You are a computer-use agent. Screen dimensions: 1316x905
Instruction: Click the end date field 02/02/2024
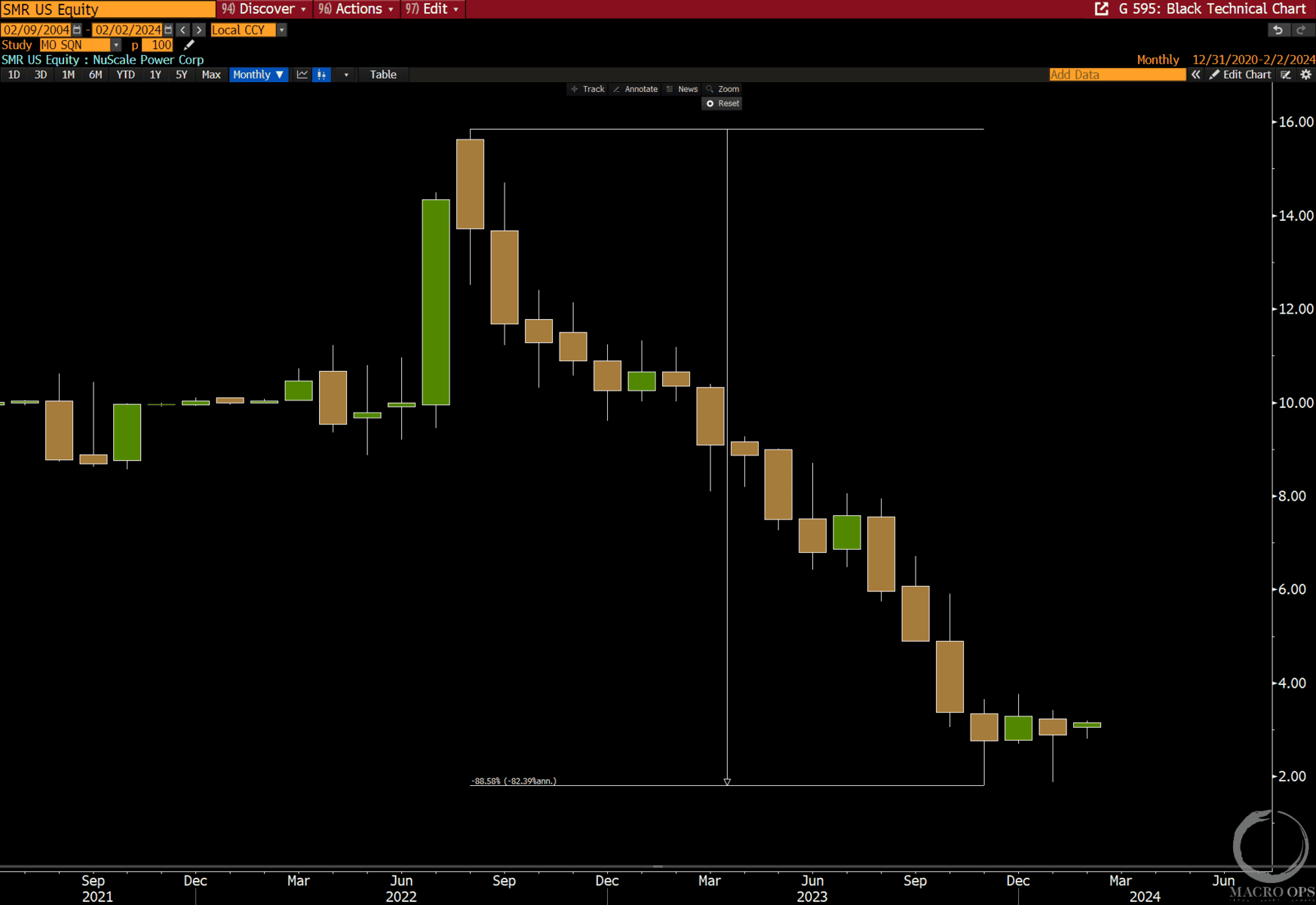127,30
